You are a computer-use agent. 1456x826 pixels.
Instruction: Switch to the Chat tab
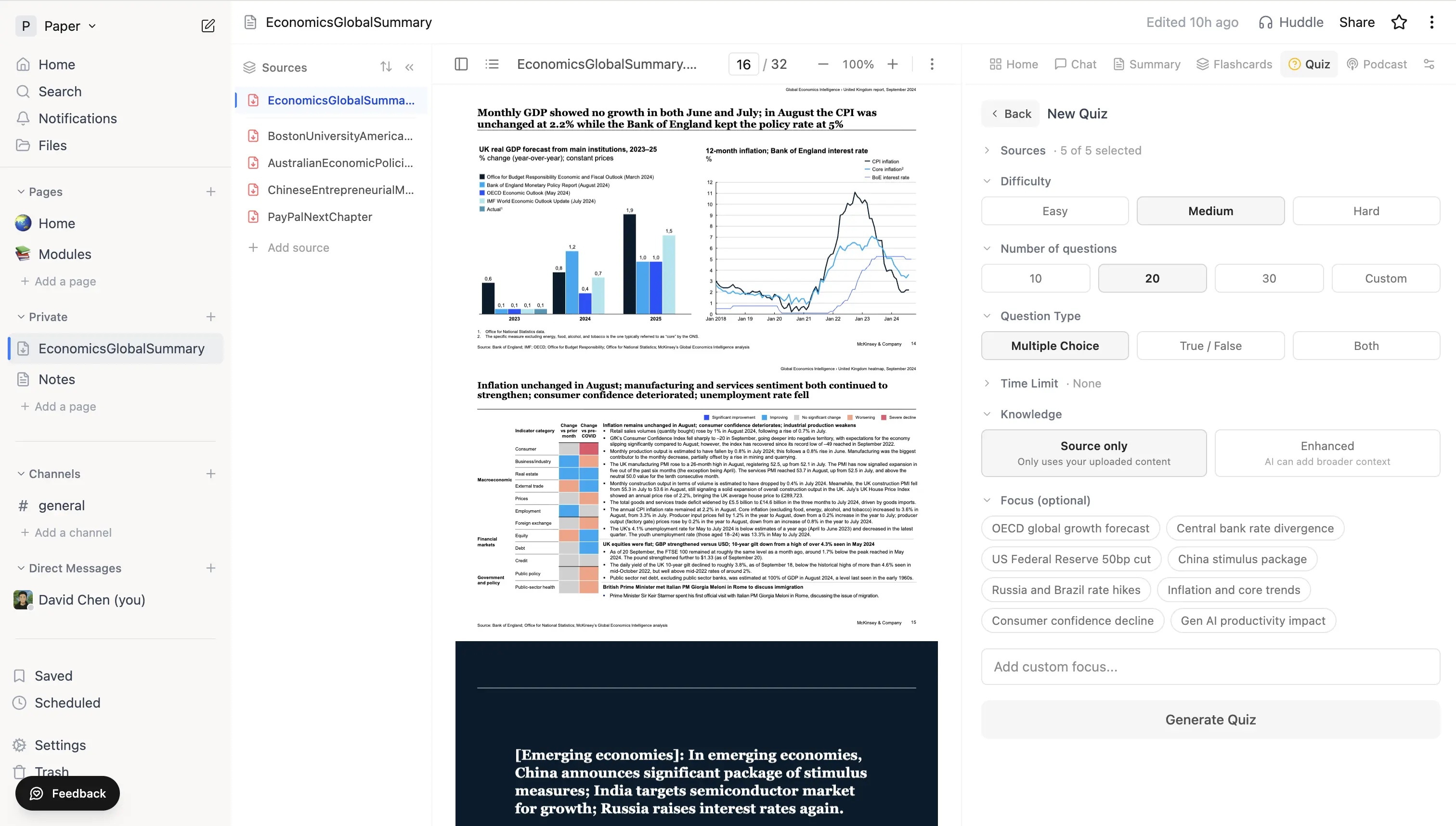[x=1075, y=64]
